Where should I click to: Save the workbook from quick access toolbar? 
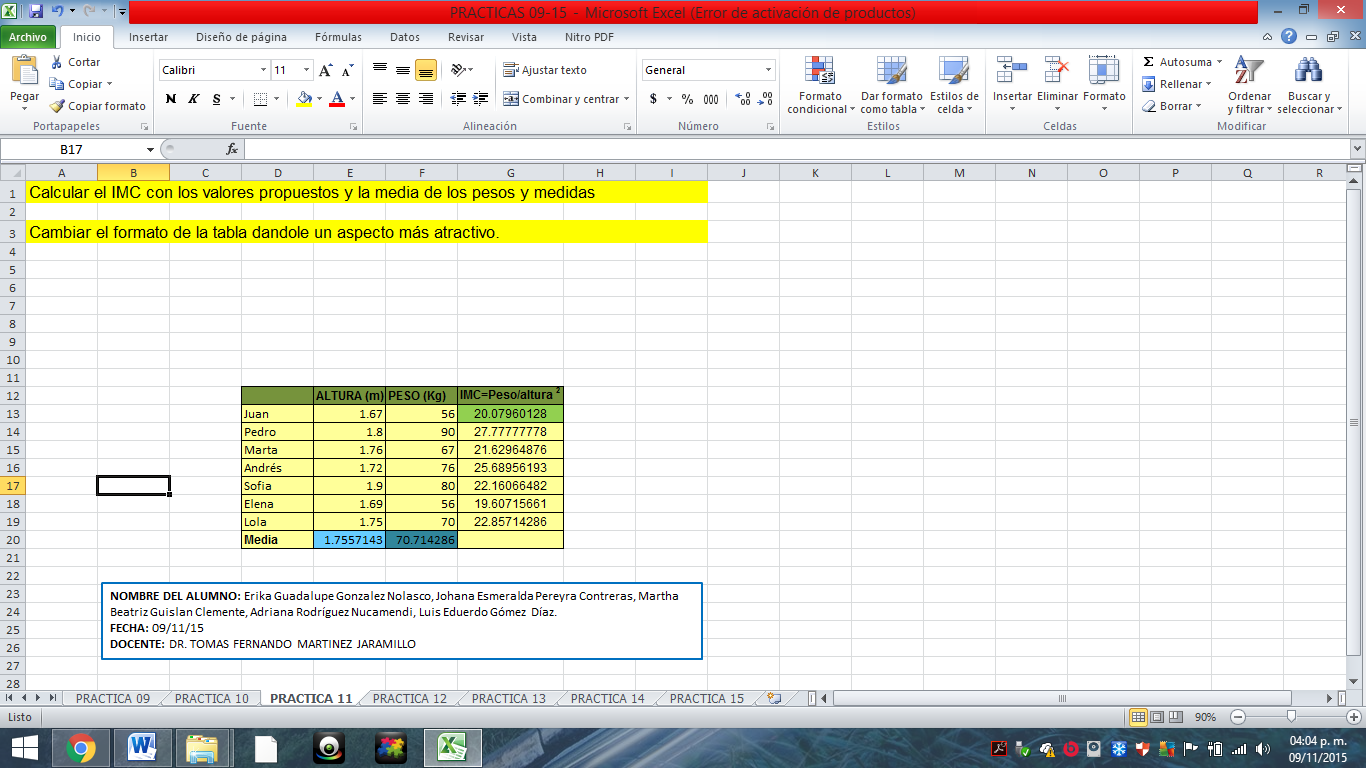tap(36, 12)
